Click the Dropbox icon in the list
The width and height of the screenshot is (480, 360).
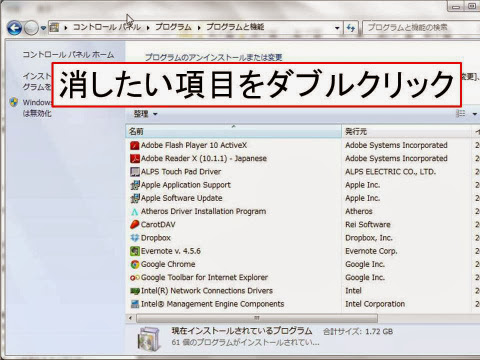135,238
